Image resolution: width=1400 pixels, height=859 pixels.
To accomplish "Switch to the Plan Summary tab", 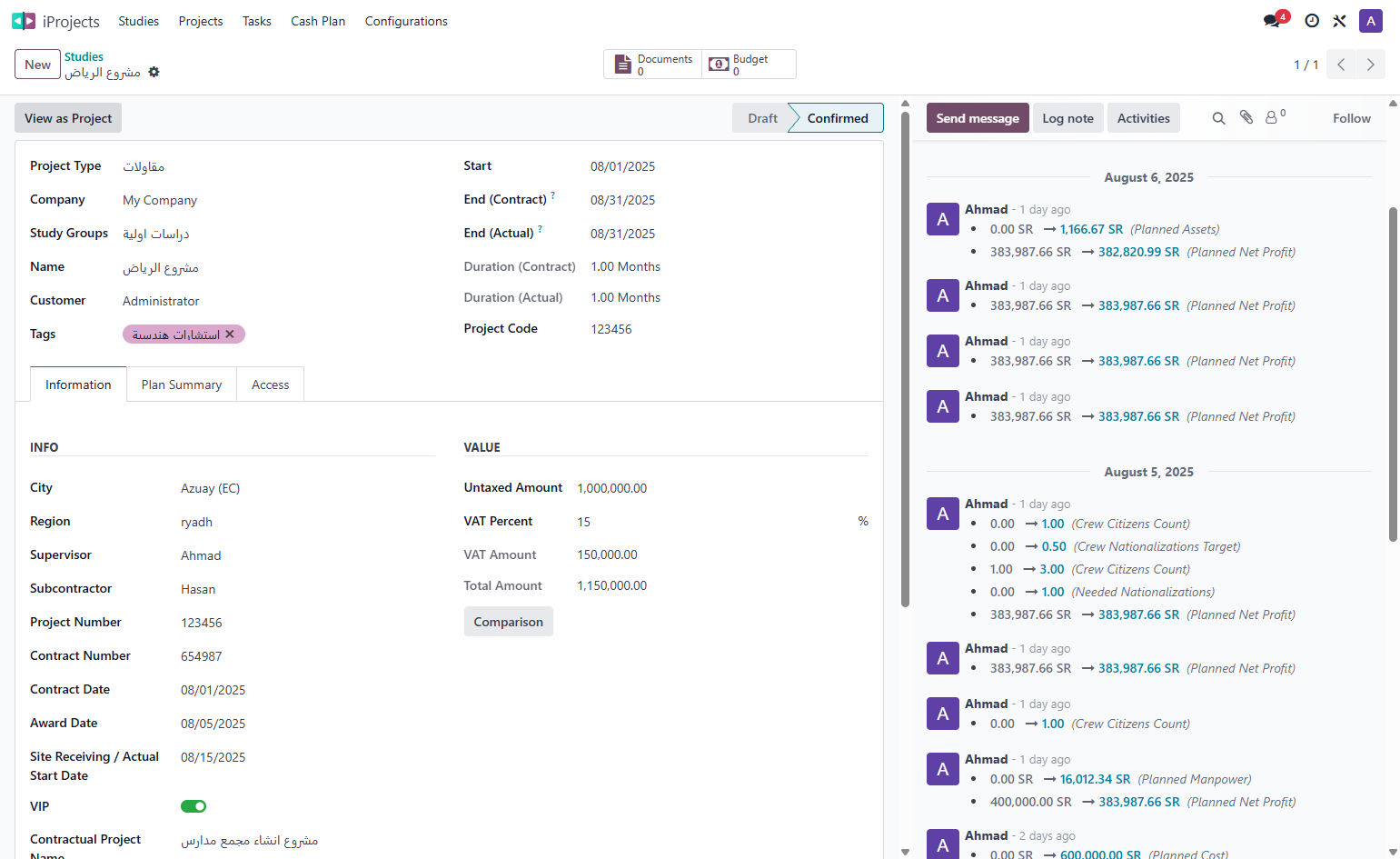I will coord(182,385).
